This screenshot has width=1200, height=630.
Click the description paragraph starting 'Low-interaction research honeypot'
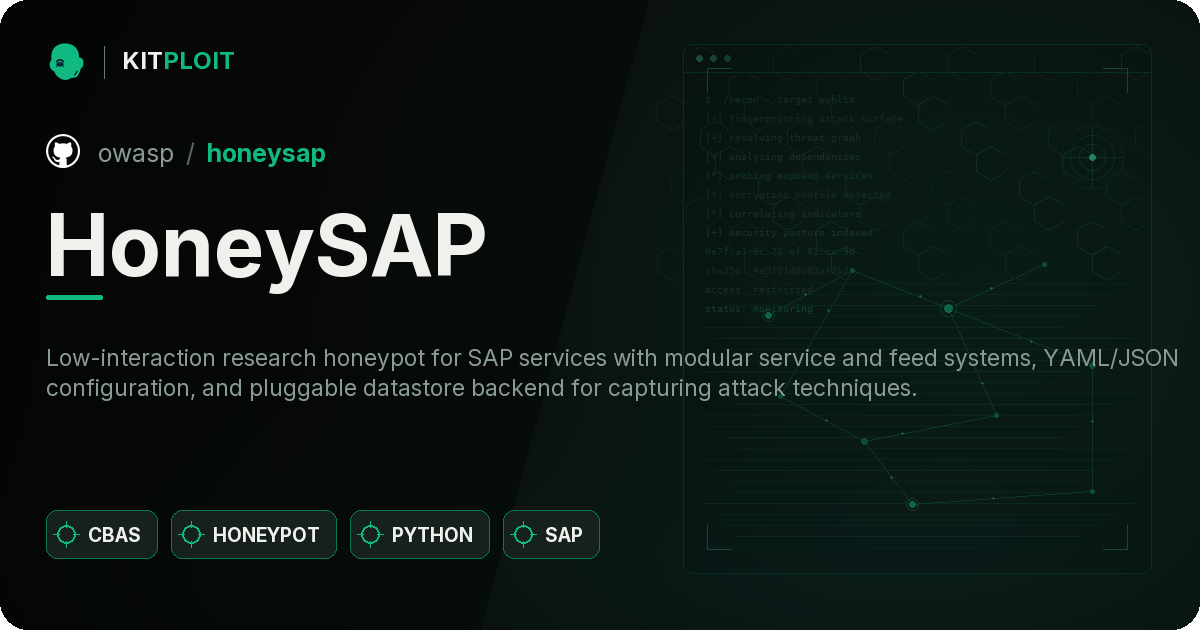coord(613,373)
